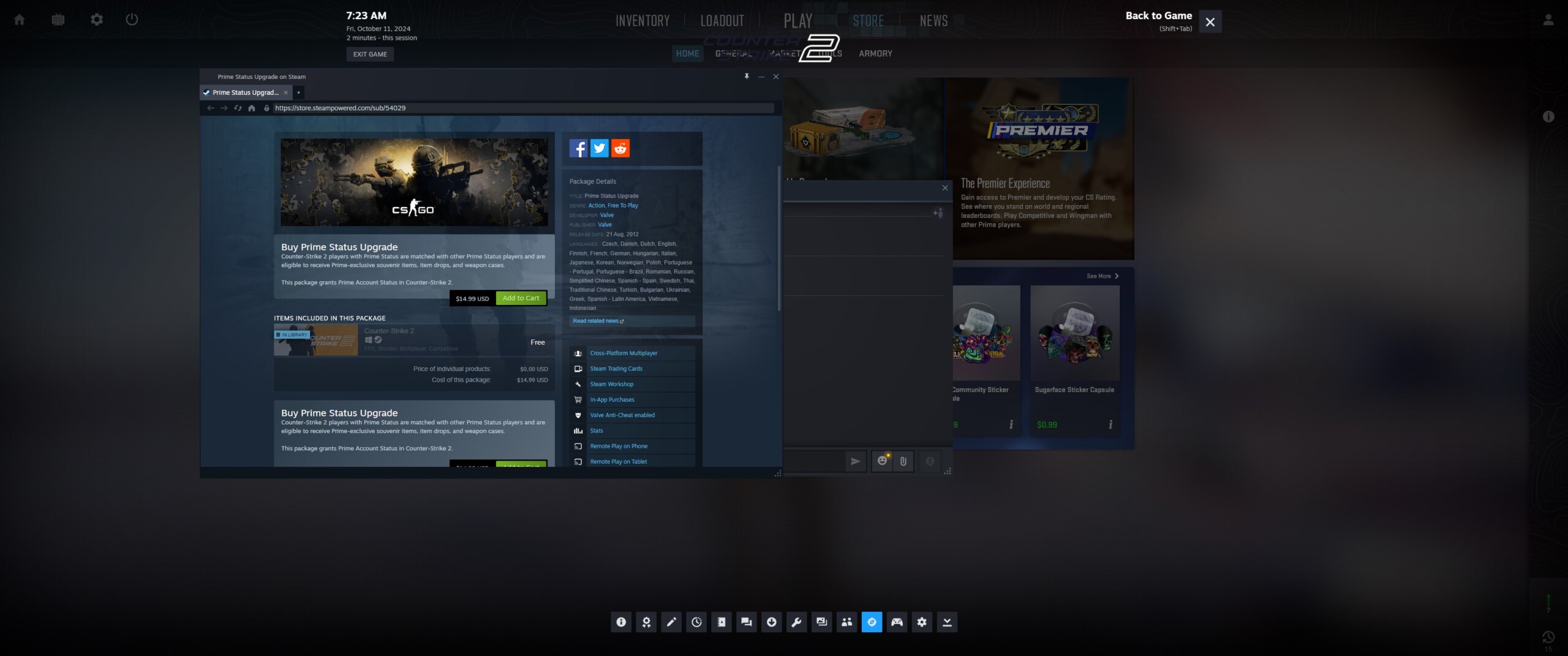Click the EXIT GAME button
This screenshot has width=1568, height=656.
click(370, 54)
